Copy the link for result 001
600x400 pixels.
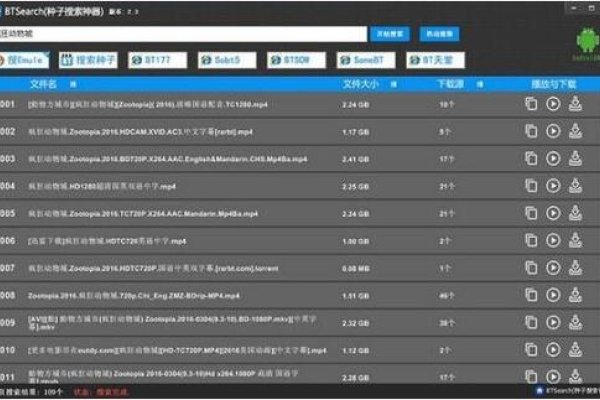531,104
